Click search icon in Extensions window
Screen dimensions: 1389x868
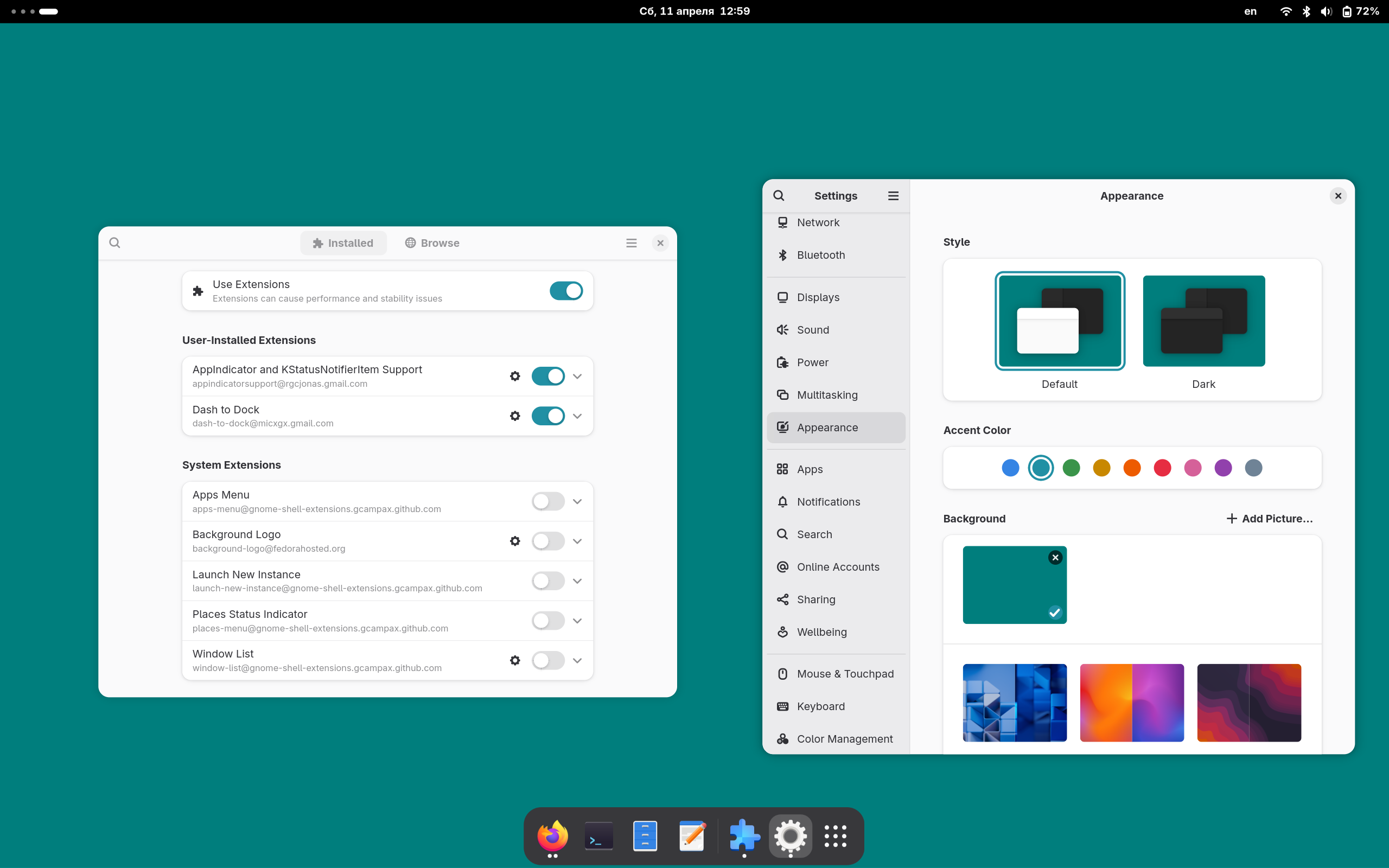point(115,243)
